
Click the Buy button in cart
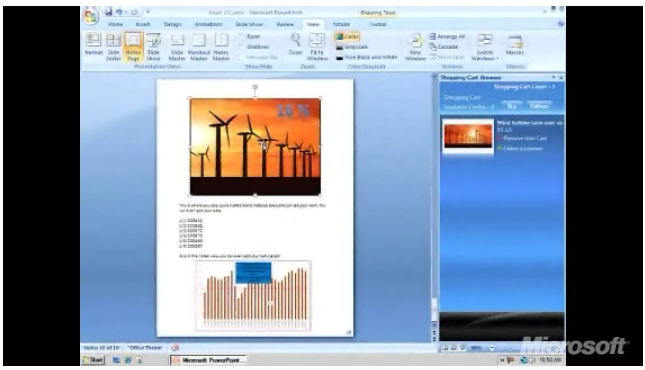[511, 106]
